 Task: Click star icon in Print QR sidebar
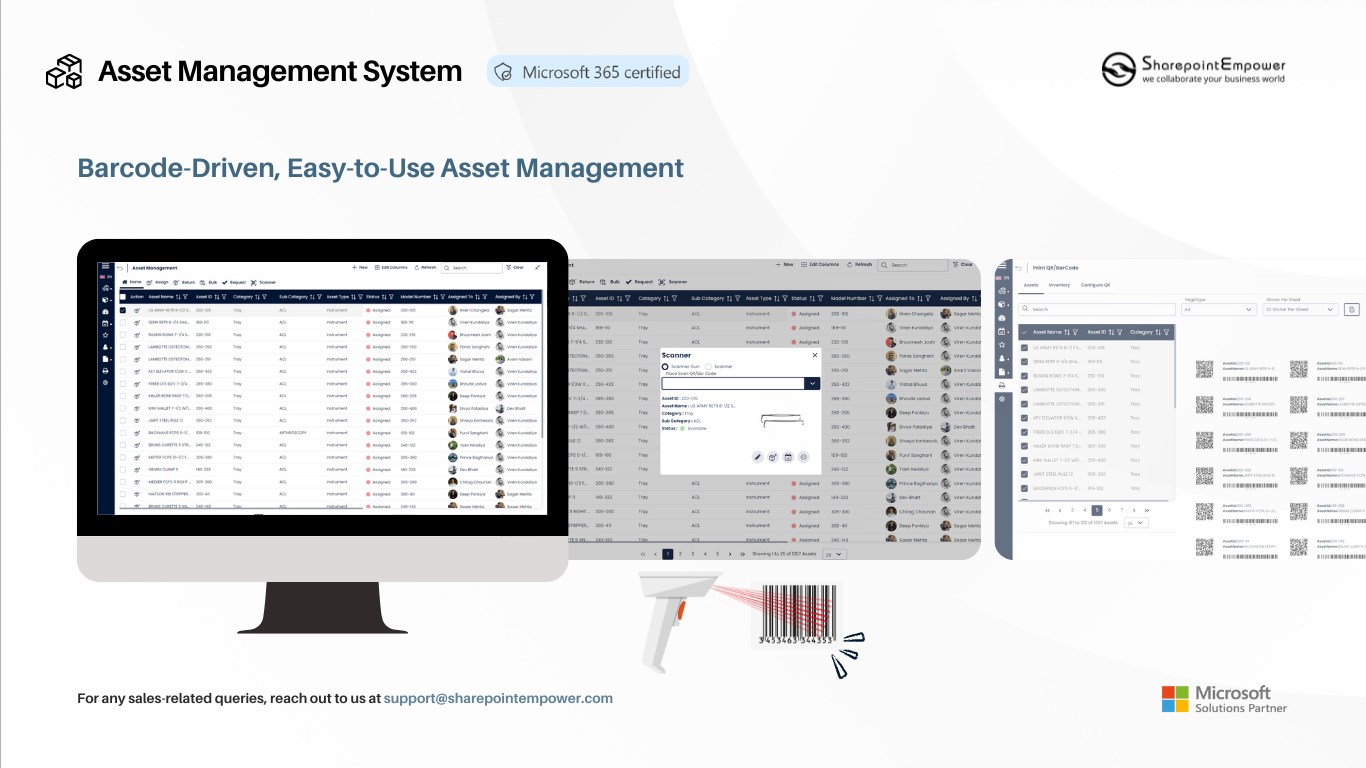(1002, 345)
